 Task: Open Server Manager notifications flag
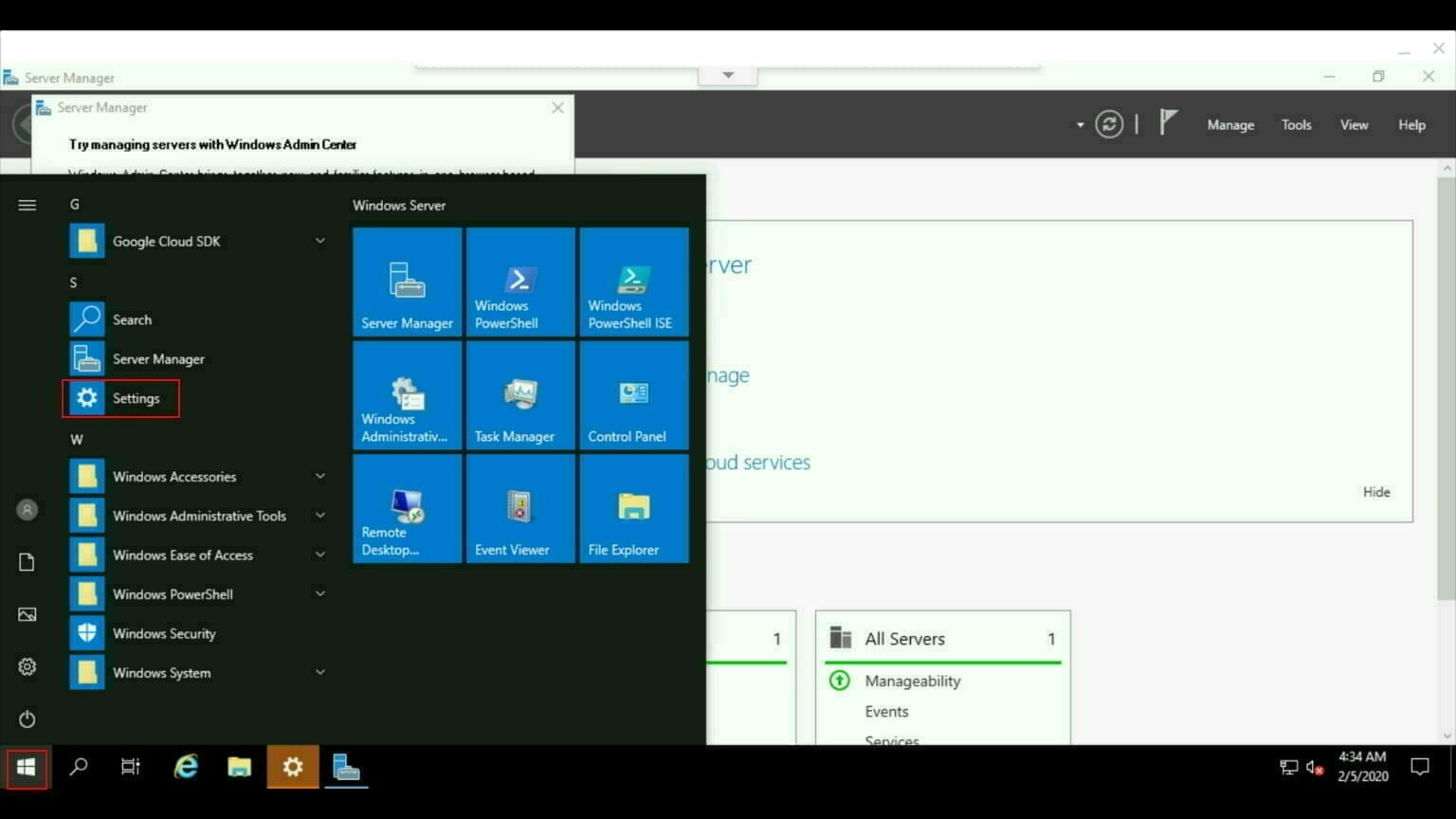(x=1169, y=123)
